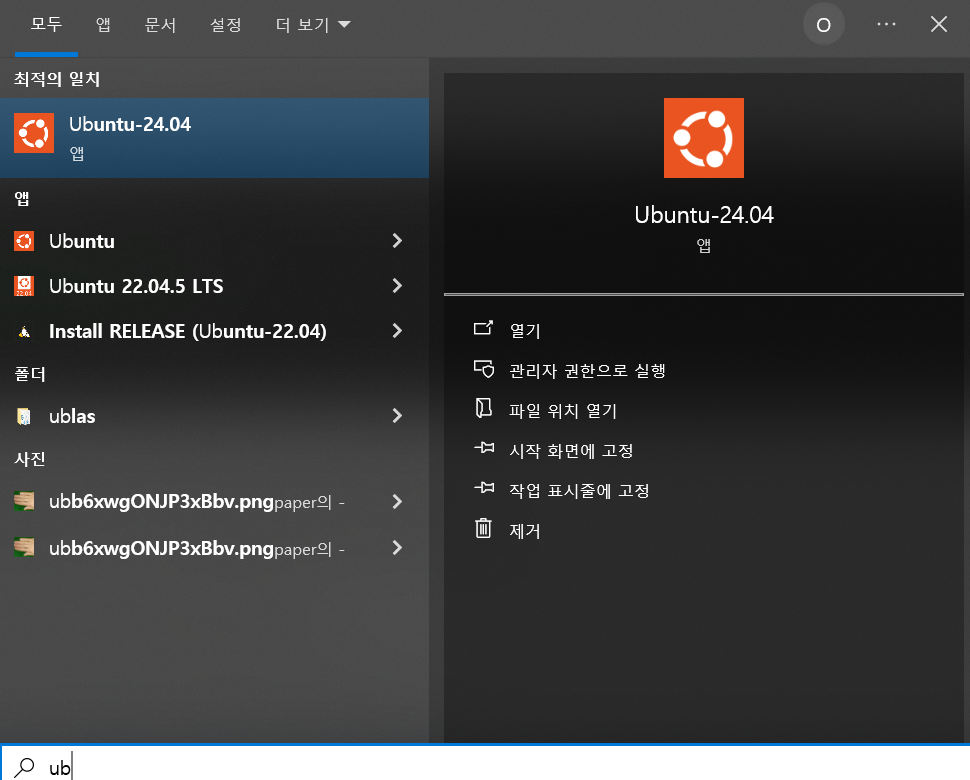Select Install RELEASE (Ubuntu-22.04) result
This screenshot has width=970, height=780.
point(214,332)
